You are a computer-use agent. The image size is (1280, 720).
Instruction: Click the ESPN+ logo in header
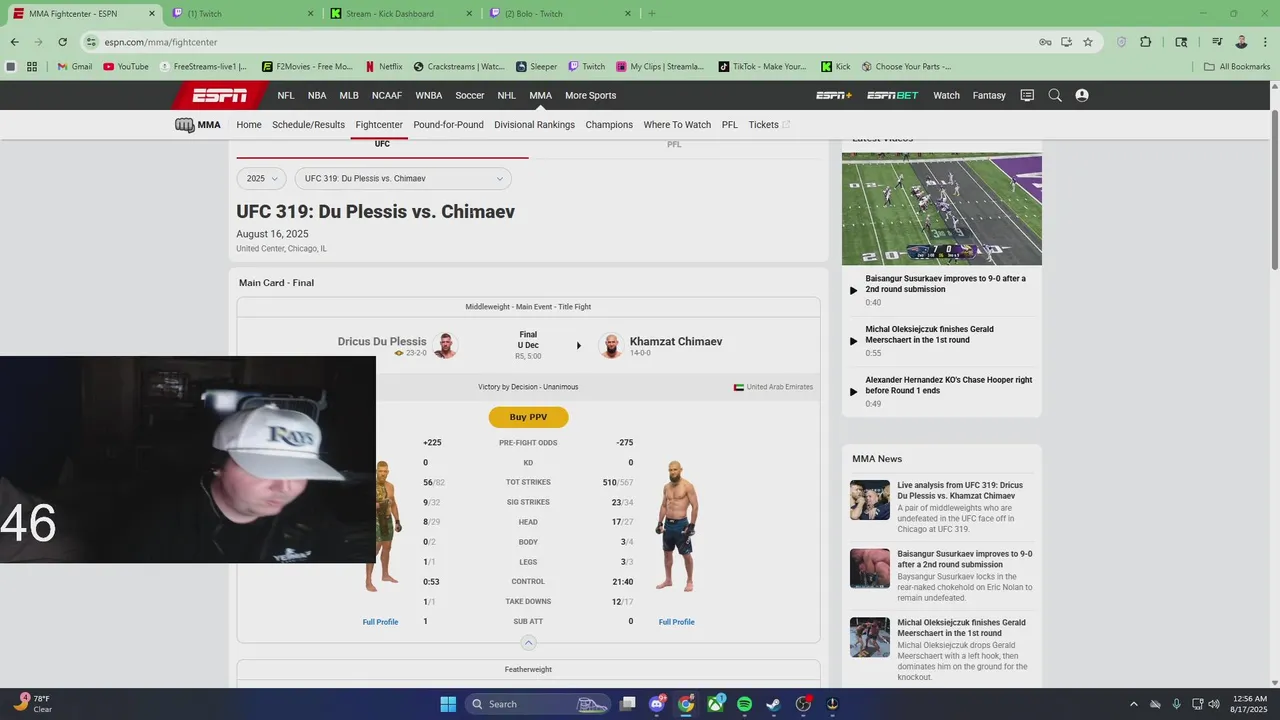[x=834, y=95]
